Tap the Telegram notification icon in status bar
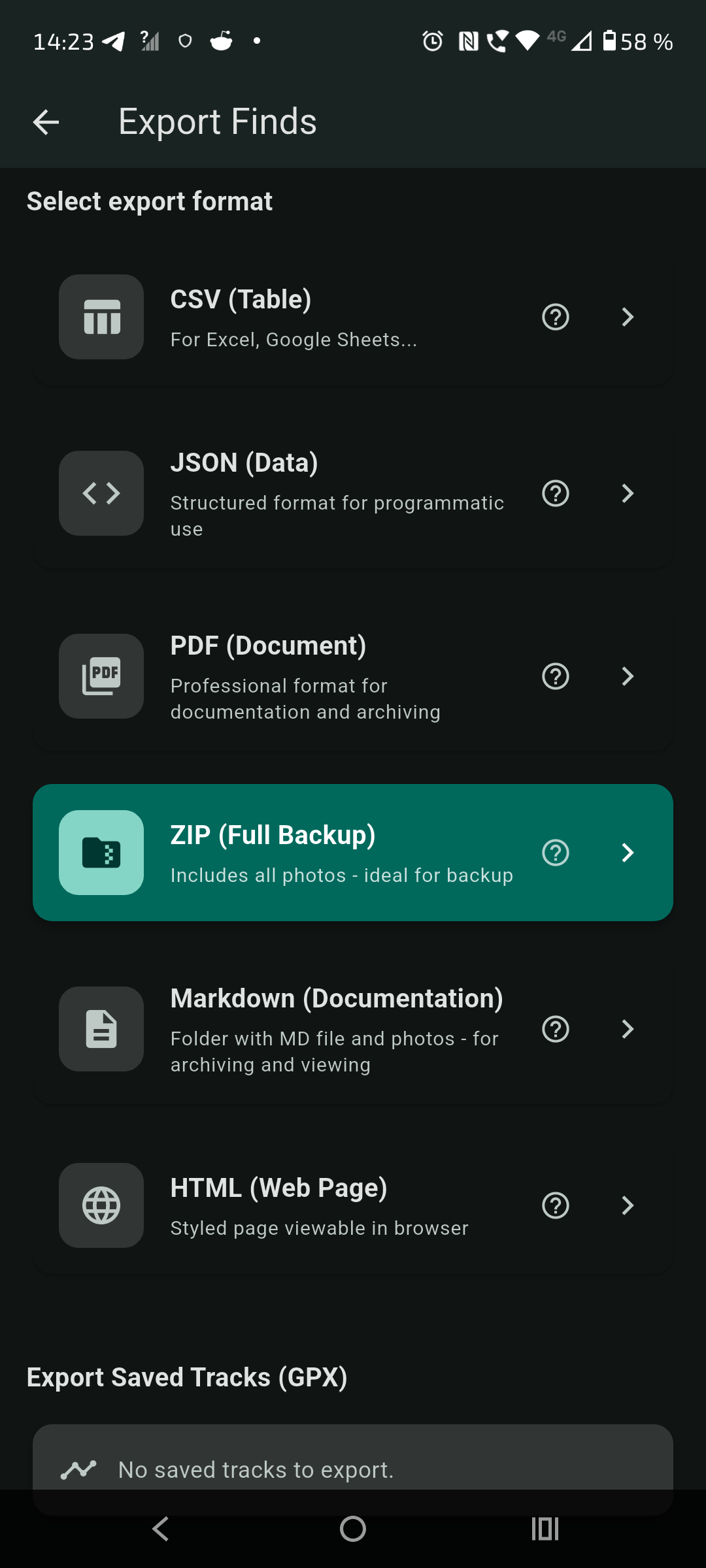 [113, 41]
